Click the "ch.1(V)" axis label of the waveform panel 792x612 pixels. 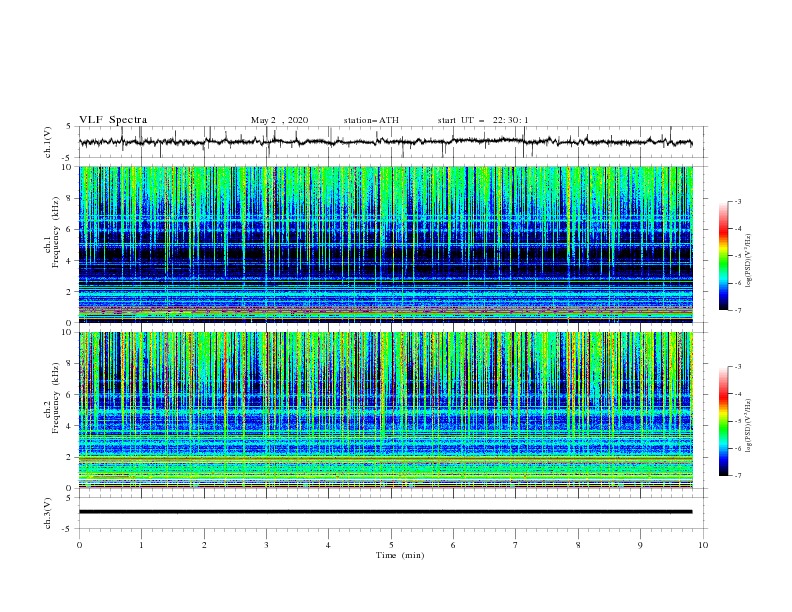(x=48, y=142)
